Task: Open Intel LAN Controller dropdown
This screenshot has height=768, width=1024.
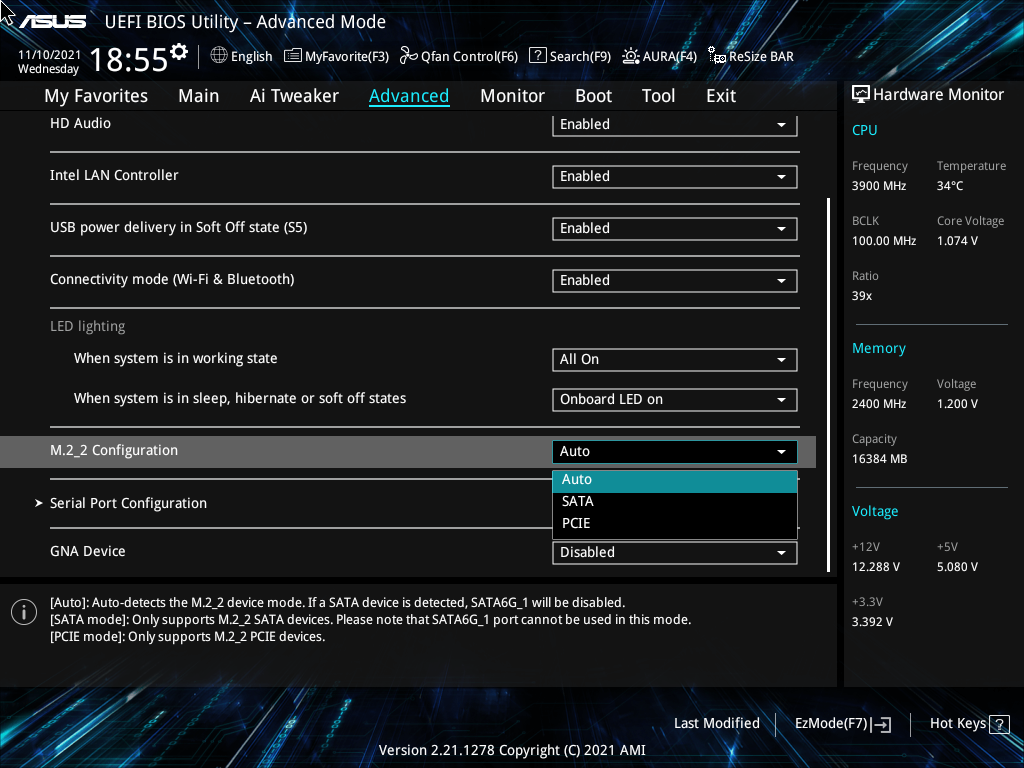Action: click(x=675, y=176)
